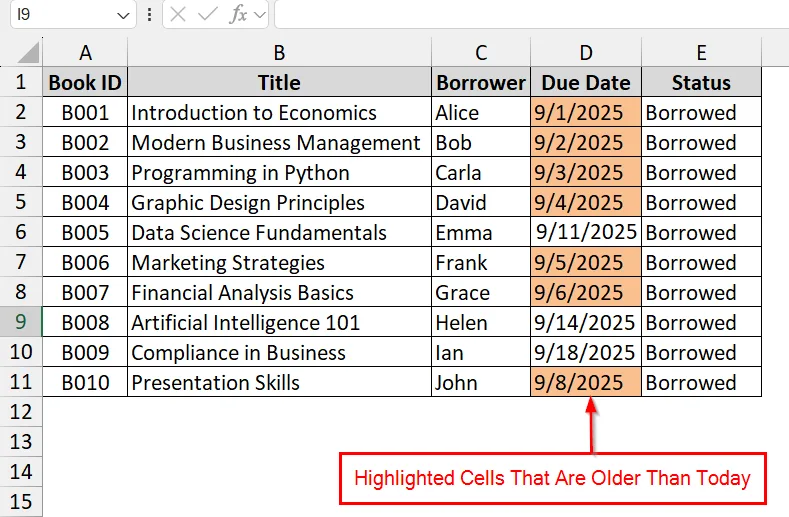
Task: Select row 2 header
Action: tap(21, 112)
